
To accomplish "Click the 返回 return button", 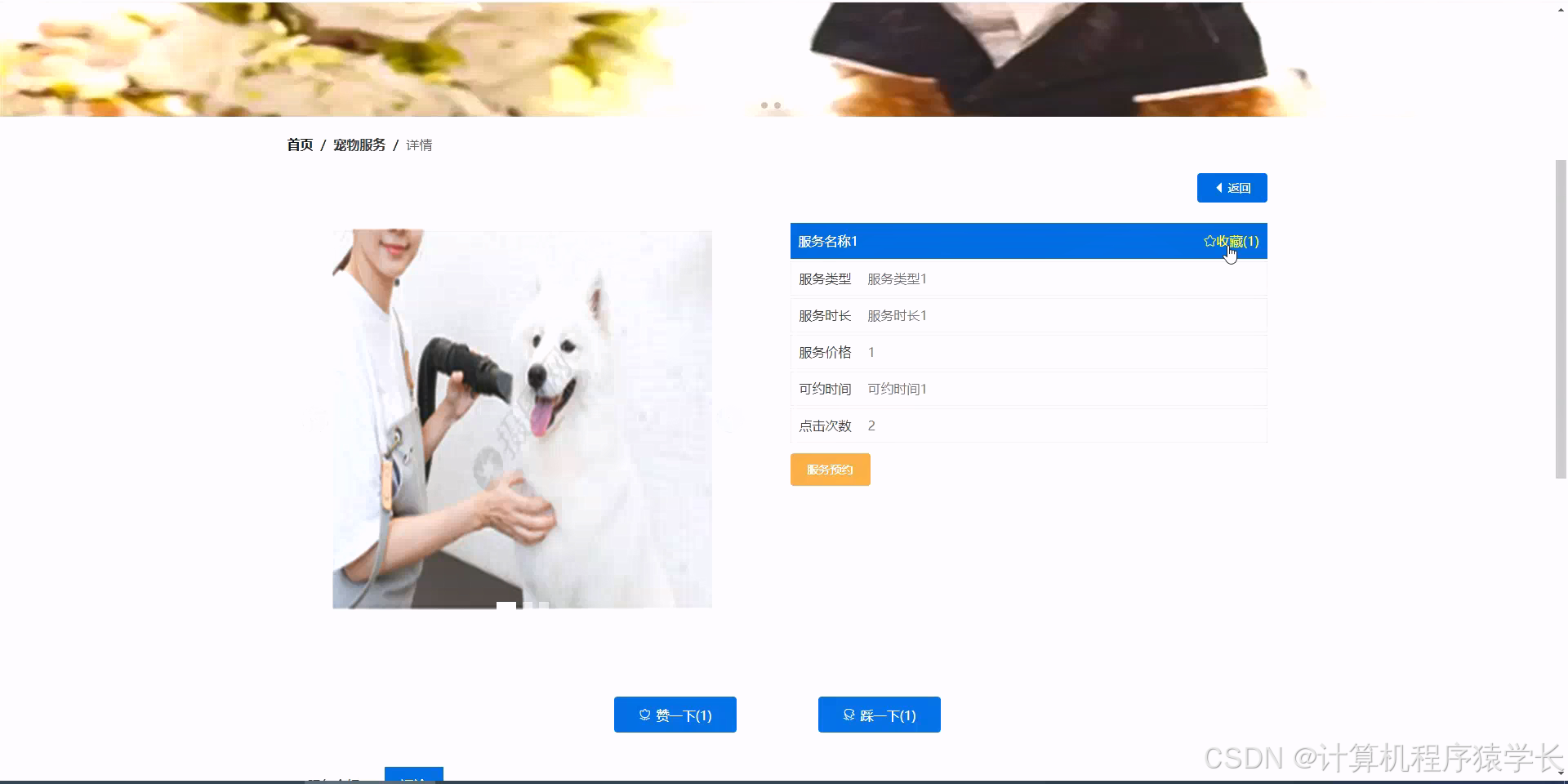I will tap(1232, 188).
